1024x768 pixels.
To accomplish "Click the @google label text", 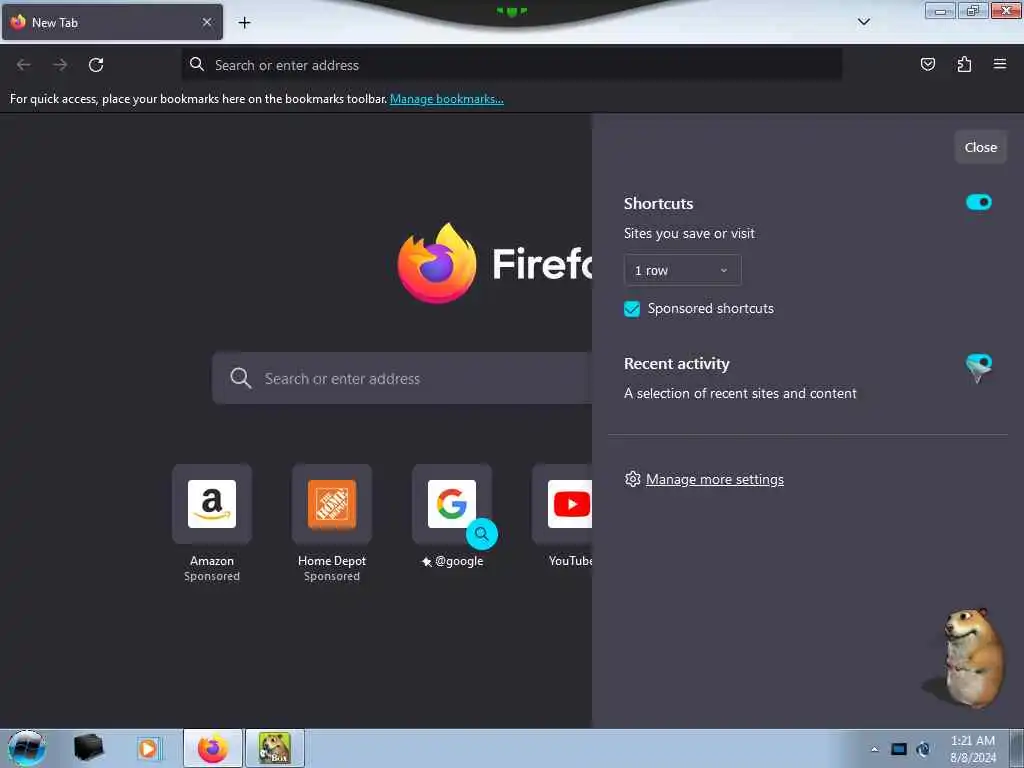I will 459,561.
